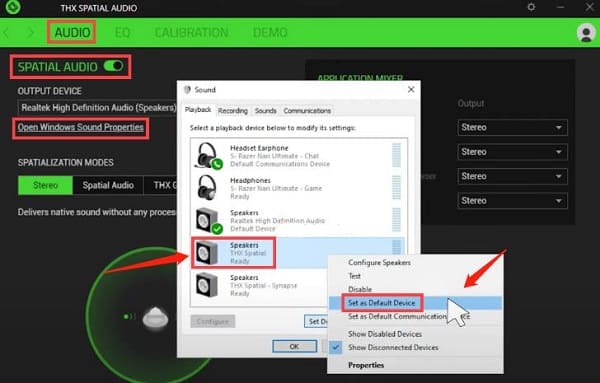Image resolution: width=600 pixels, height=383 pixels.
Task: Open the Output Device Realtek dropdown
Action: 98,108
